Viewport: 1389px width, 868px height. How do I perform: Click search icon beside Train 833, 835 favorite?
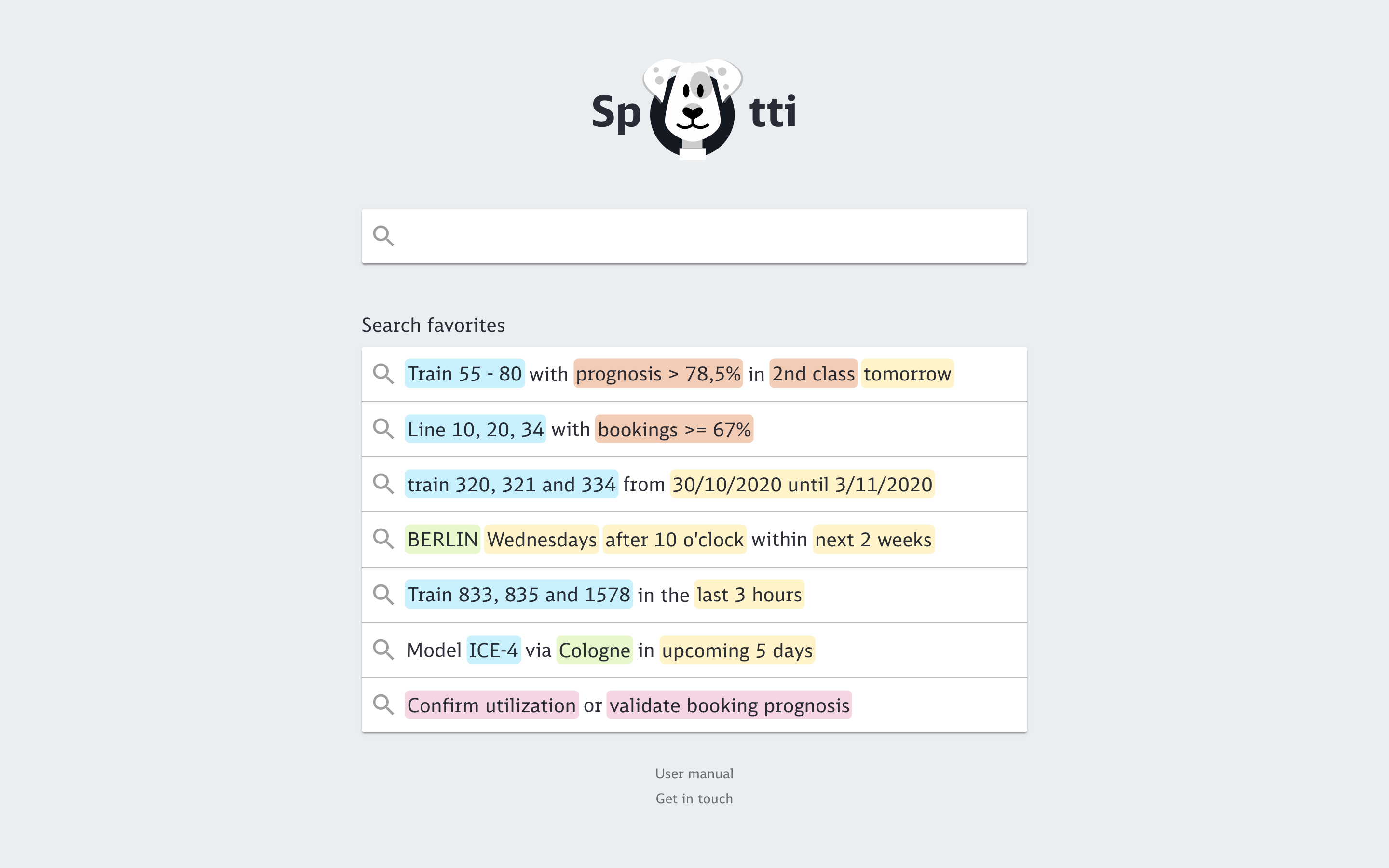[x=383, y=595]
